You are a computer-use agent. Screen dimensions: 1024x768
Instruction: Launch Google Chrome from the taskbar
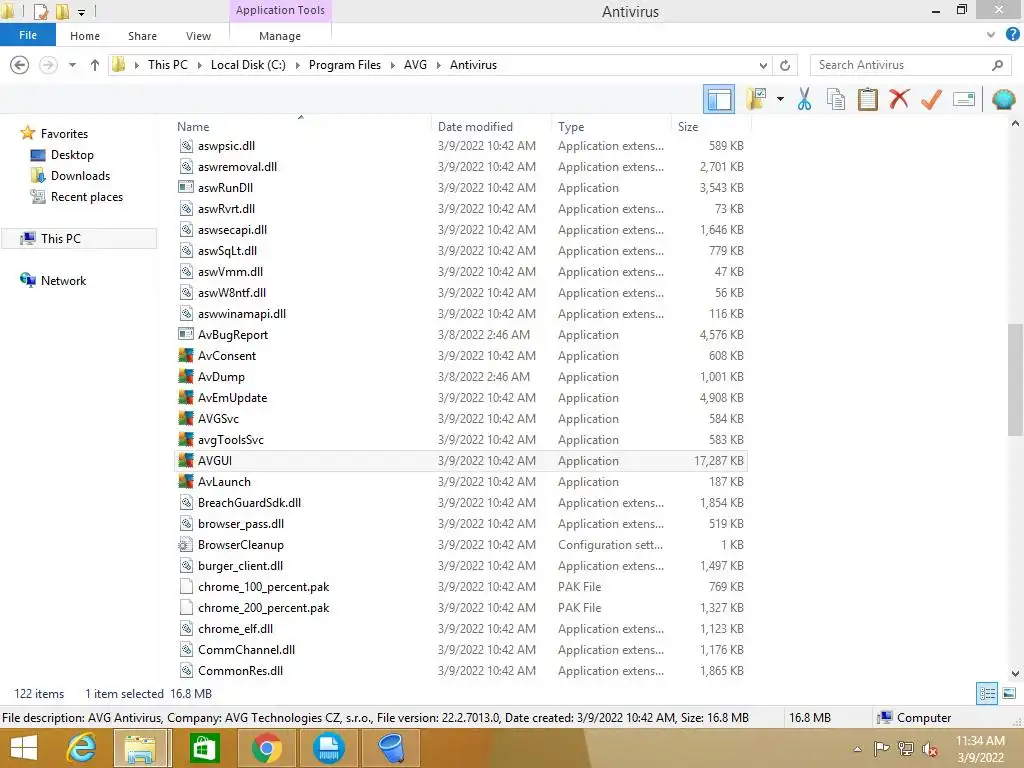point(266,748)
